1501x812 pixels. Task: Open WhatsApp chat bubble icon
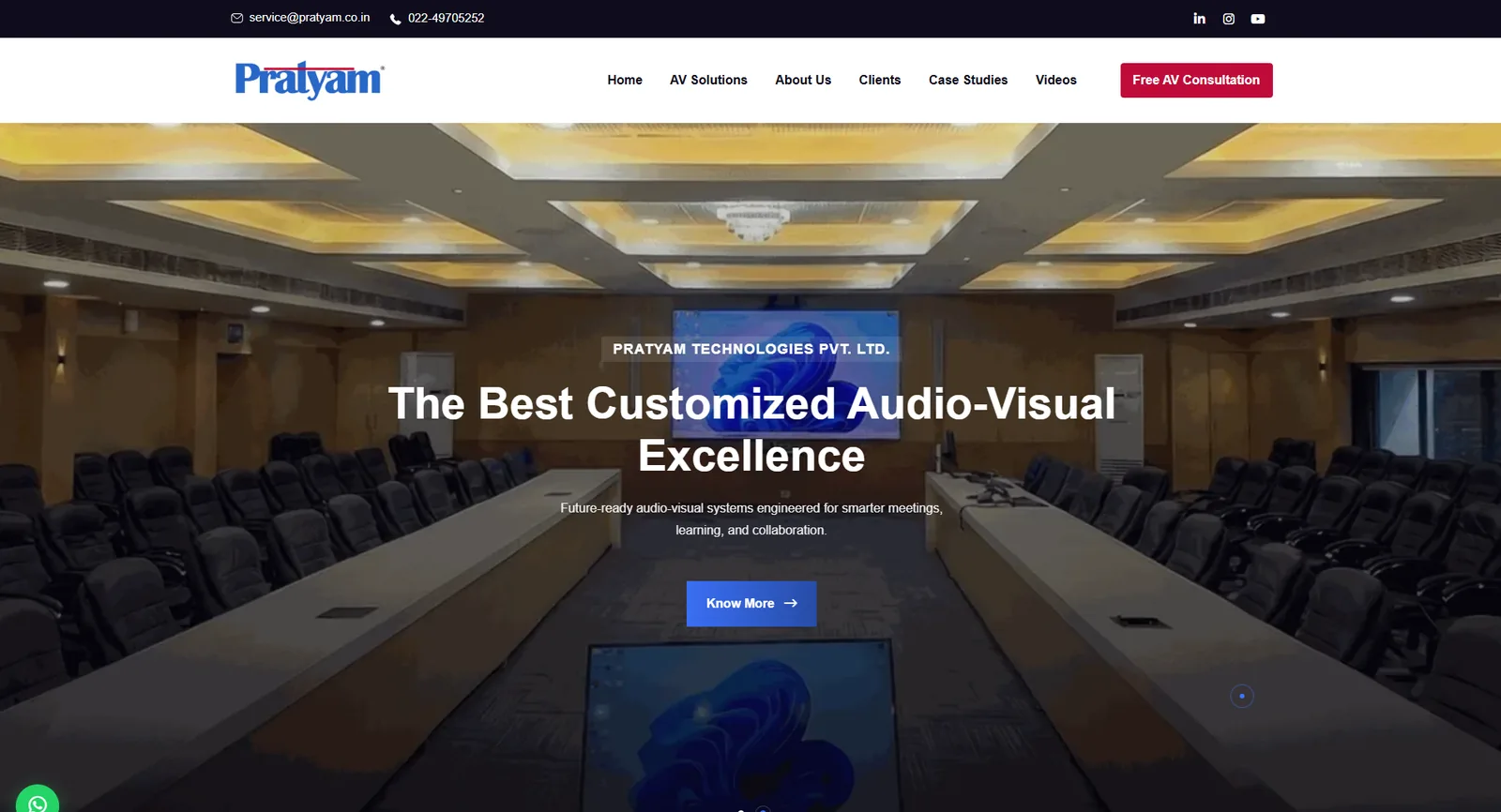tap(38, 799)
